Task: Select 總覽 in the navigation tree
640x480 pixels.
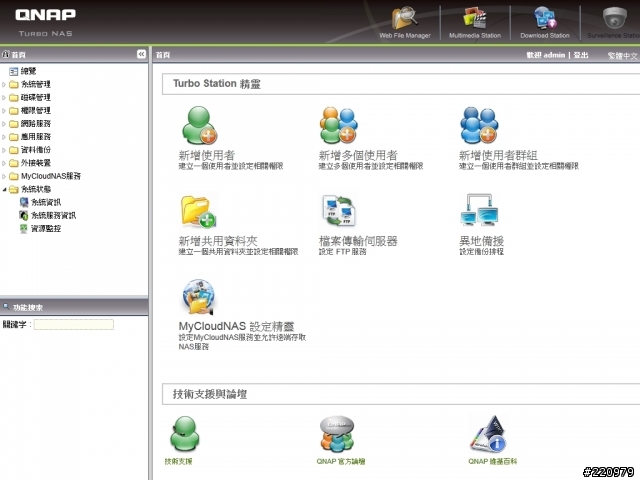Action: (28, 71)
